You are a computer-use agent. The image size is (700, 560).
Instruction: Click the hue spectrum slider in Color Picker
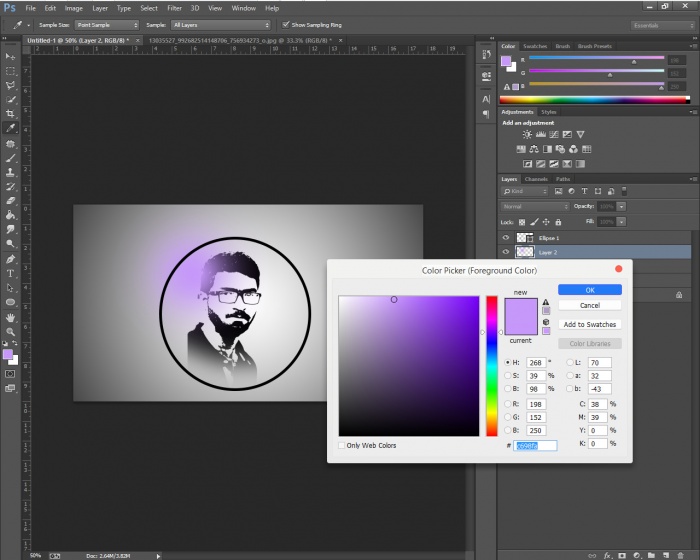[x=492, y=365]
